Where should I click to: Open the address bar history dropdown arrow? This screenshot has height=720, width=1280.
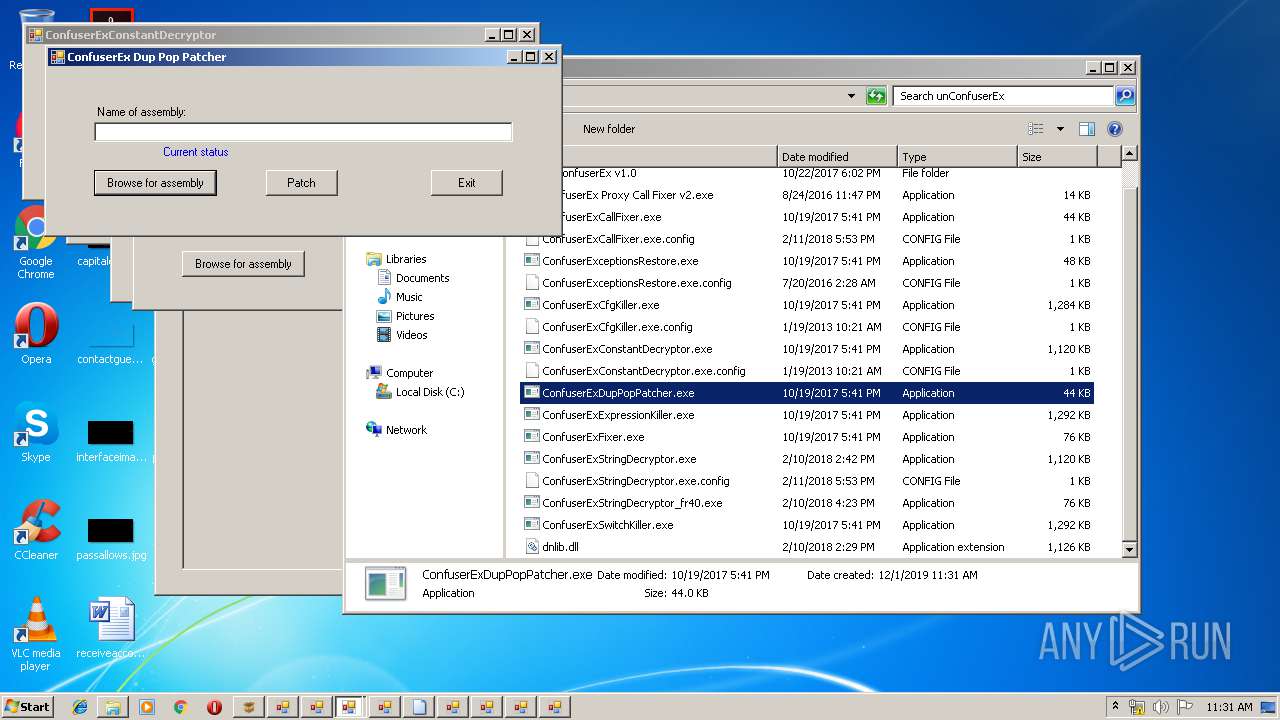851,96
